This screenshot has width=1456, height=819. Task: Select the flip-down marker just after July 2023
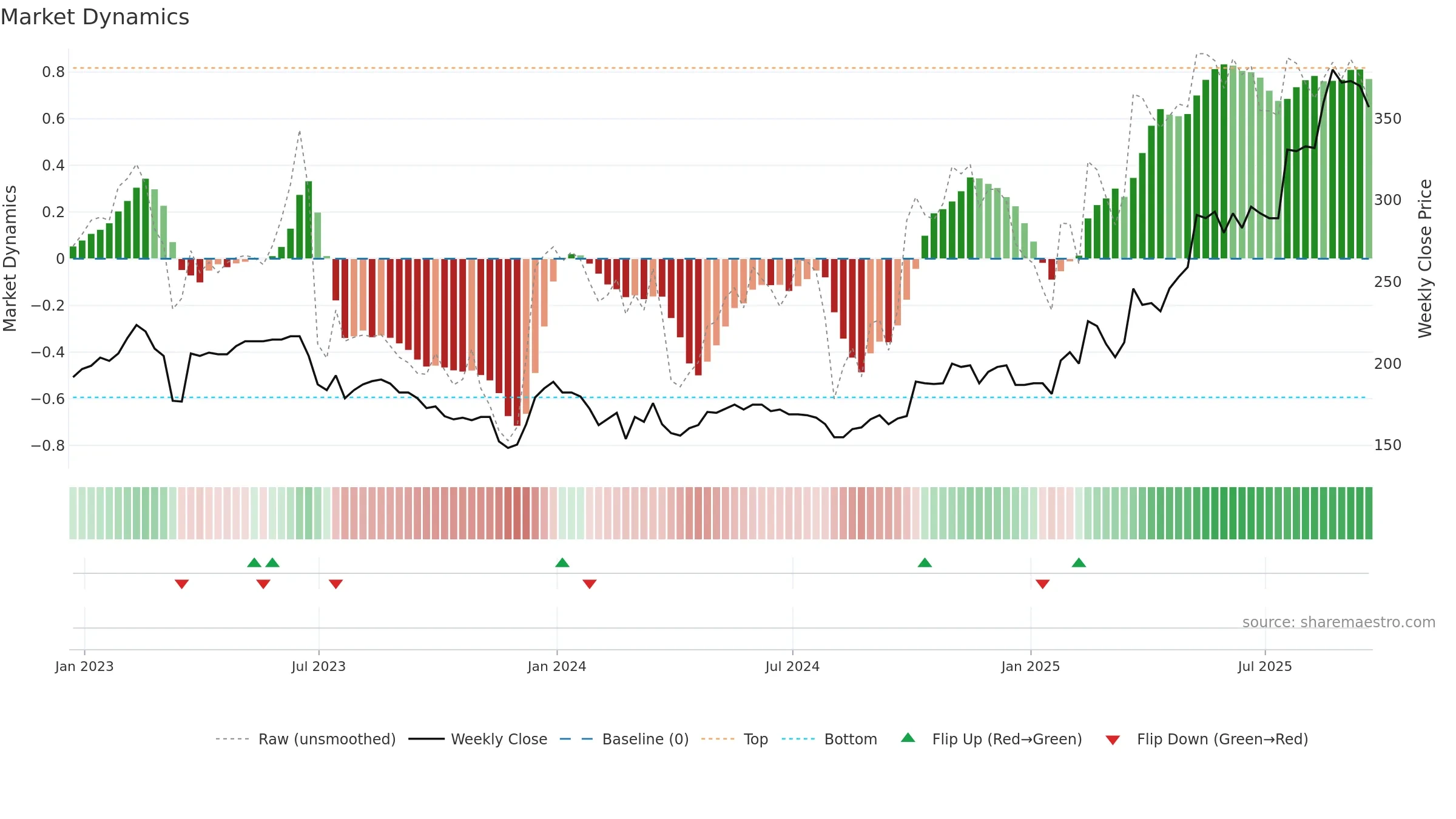(x=336, y=584)
